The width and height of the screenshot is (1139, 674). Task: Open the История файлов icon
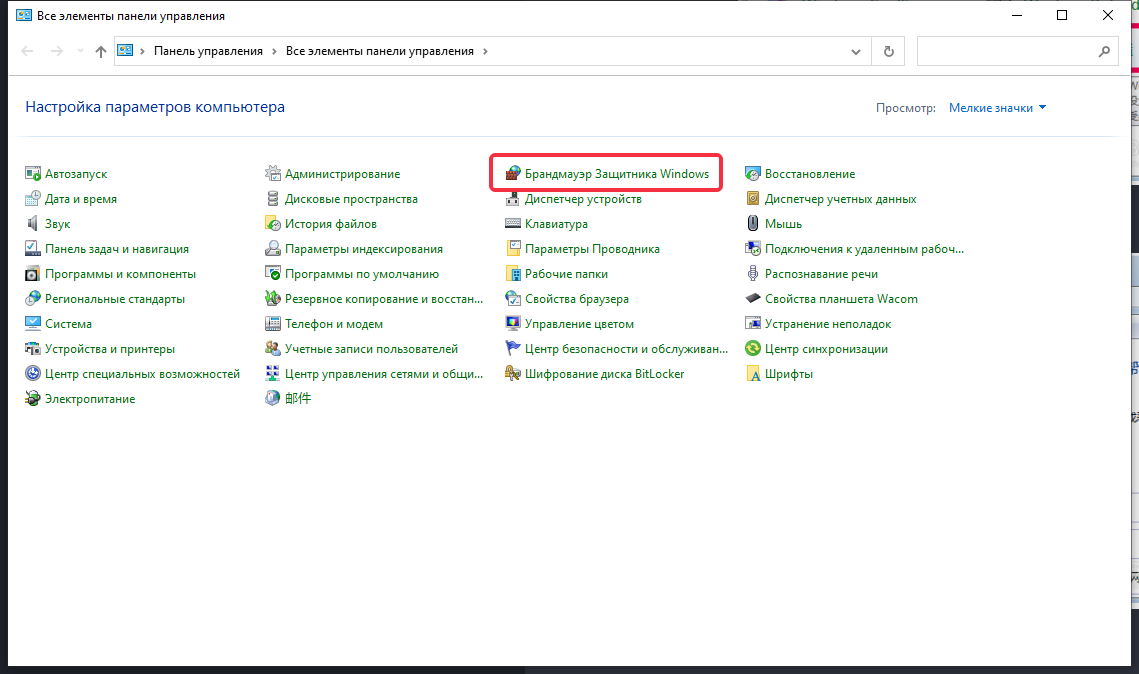[x=272, y=224]
